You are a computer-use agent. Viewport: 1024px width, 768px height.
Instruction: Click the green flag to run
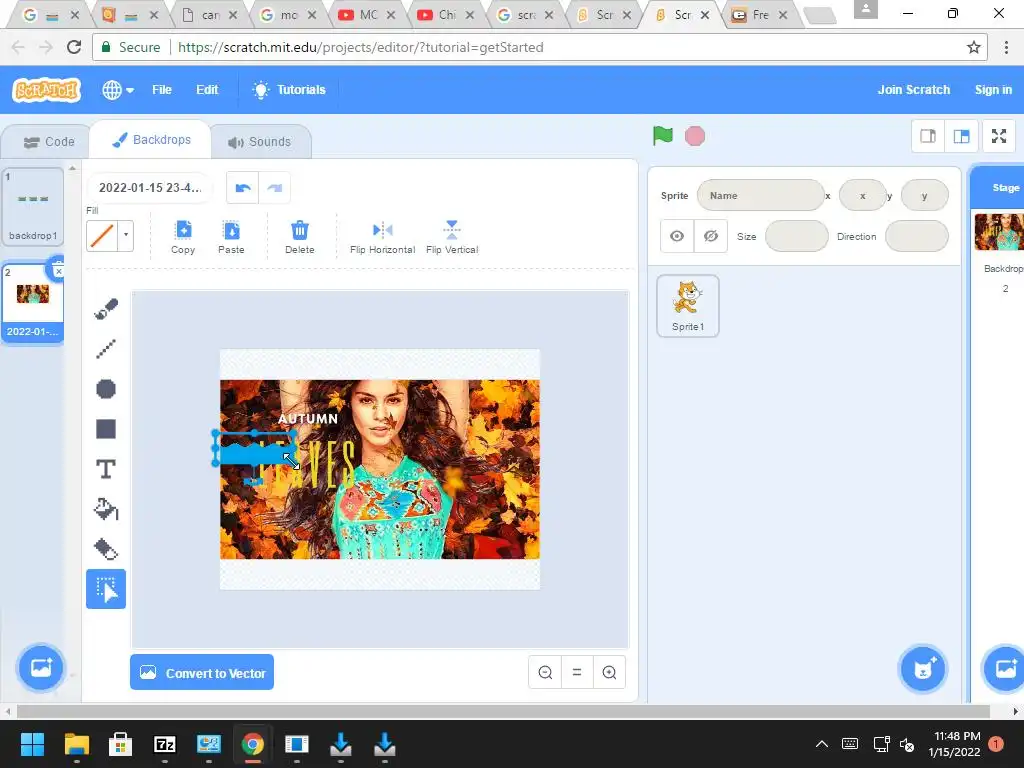click(663, 136)
